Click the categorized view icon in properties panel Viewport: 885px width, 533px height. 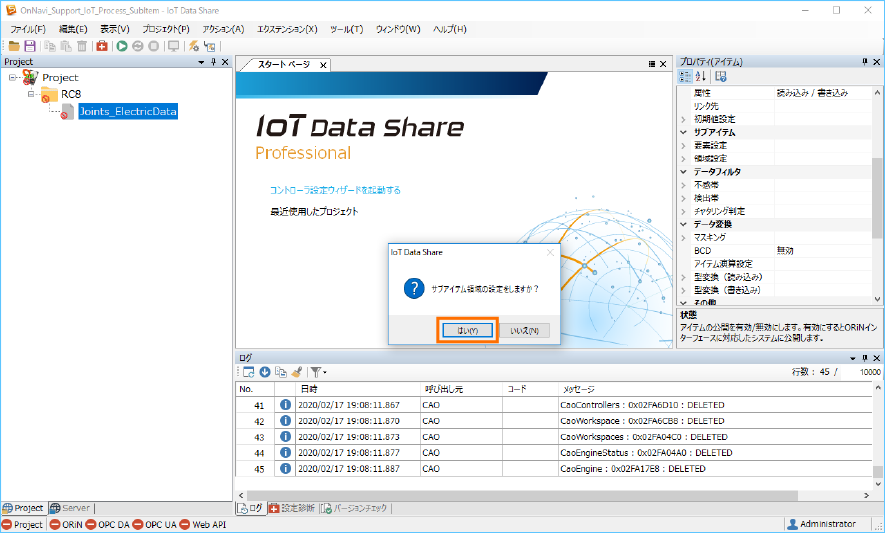coord(686,77)
